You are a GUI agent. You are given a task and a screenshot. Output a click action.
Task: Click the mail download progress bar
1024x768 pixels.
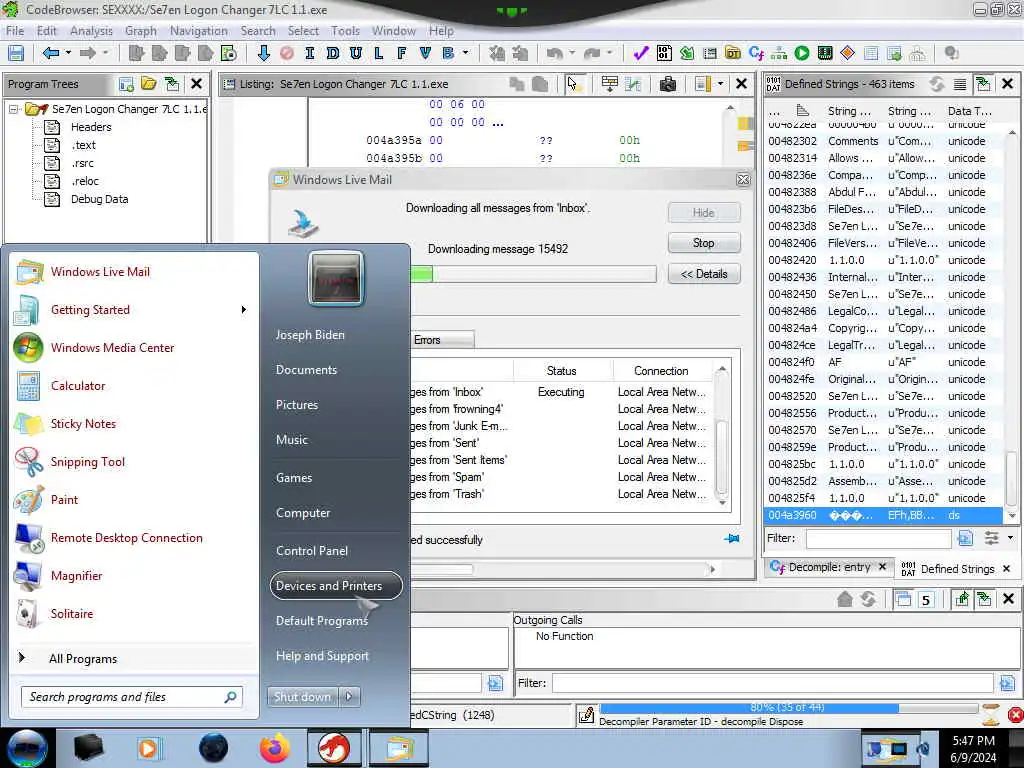[x=532, y=274]
